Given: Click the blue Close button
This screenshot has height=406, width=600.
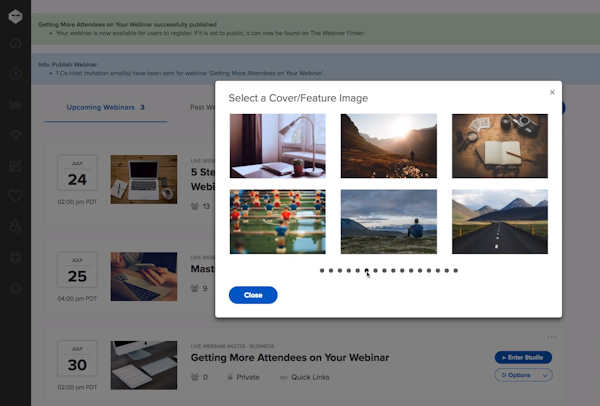Looking at the screenshot, I should point(253,295).
